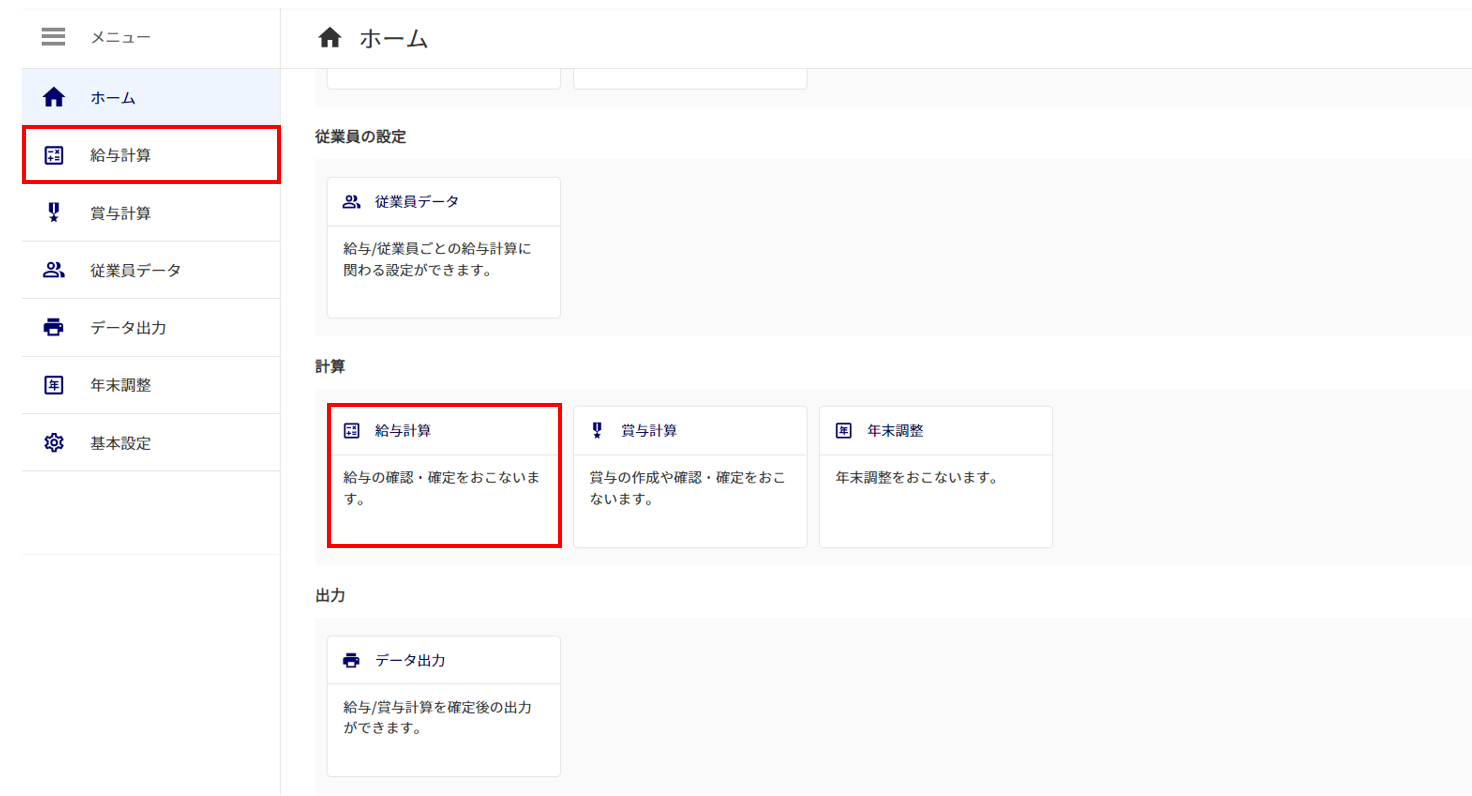Image resolution: width=1472 pixels, height=796 pixels.
Task: Open the データ出力 label in the sidebar menu
Action: [128, 328]
